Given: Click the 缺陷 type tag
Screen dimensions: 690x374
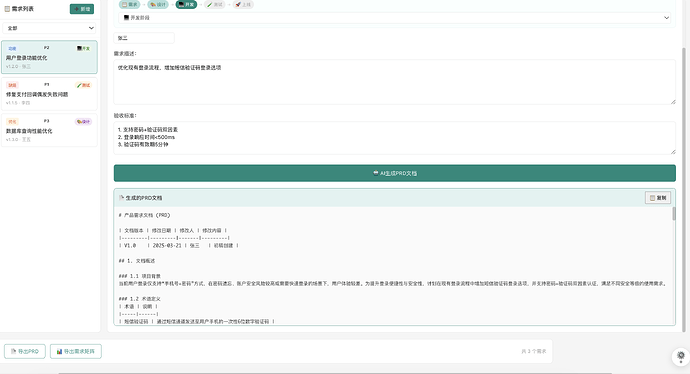Looking at the screenshot, I should coord(12,85).
